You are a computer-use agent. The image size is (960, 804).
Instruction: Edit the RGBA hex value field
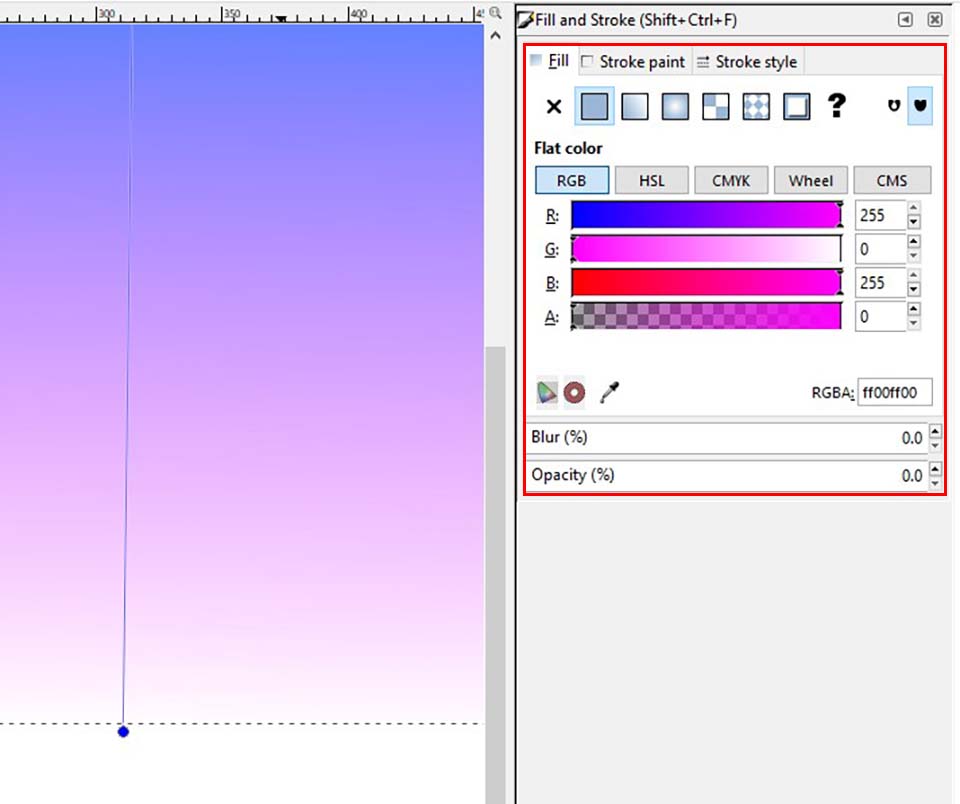pyautogui.click(x=895, y=392)
